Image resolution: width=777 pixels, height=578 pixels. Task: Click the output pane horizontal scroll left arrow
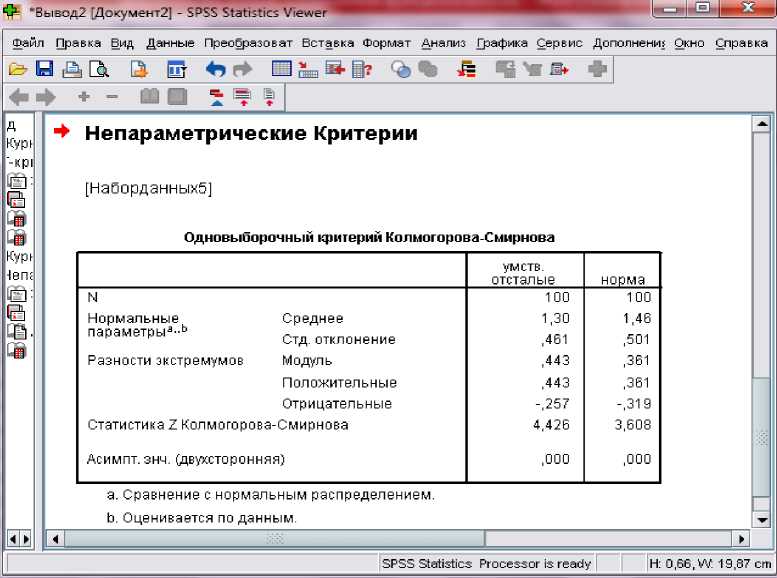[x=55, y=538]
